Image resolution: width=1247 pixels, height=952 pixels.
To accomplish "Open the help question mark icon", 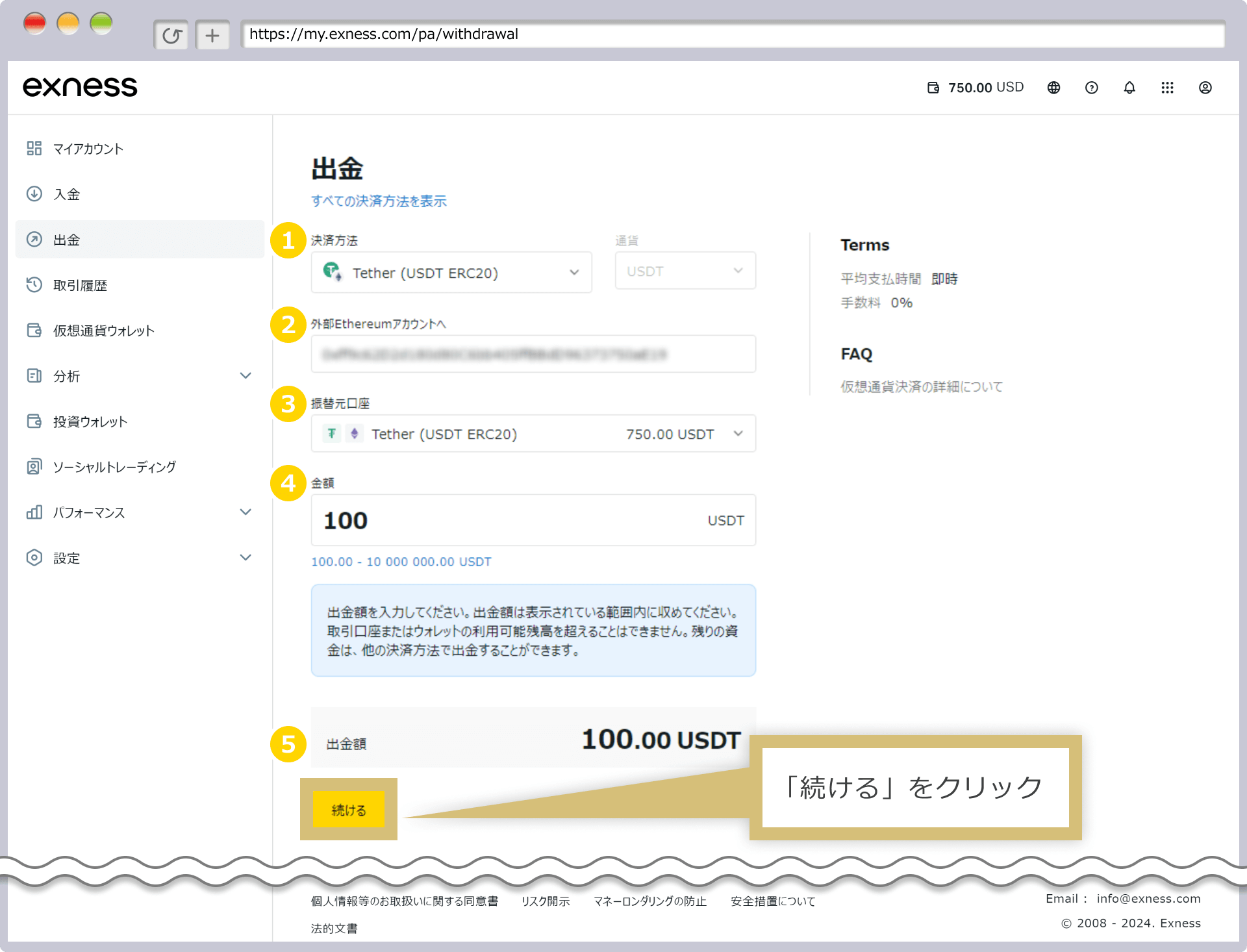I will click(1091, 88).
